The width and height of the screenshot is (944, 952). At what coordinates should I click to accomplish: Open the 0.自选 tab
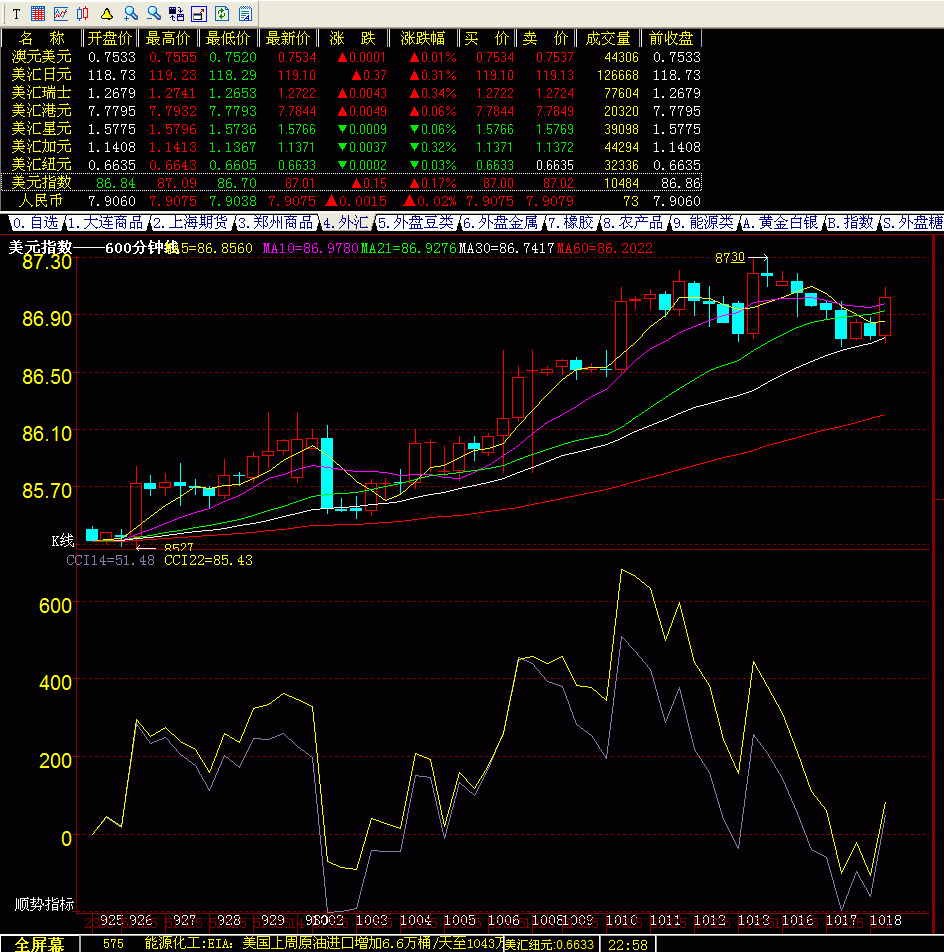tap(36, 223)
